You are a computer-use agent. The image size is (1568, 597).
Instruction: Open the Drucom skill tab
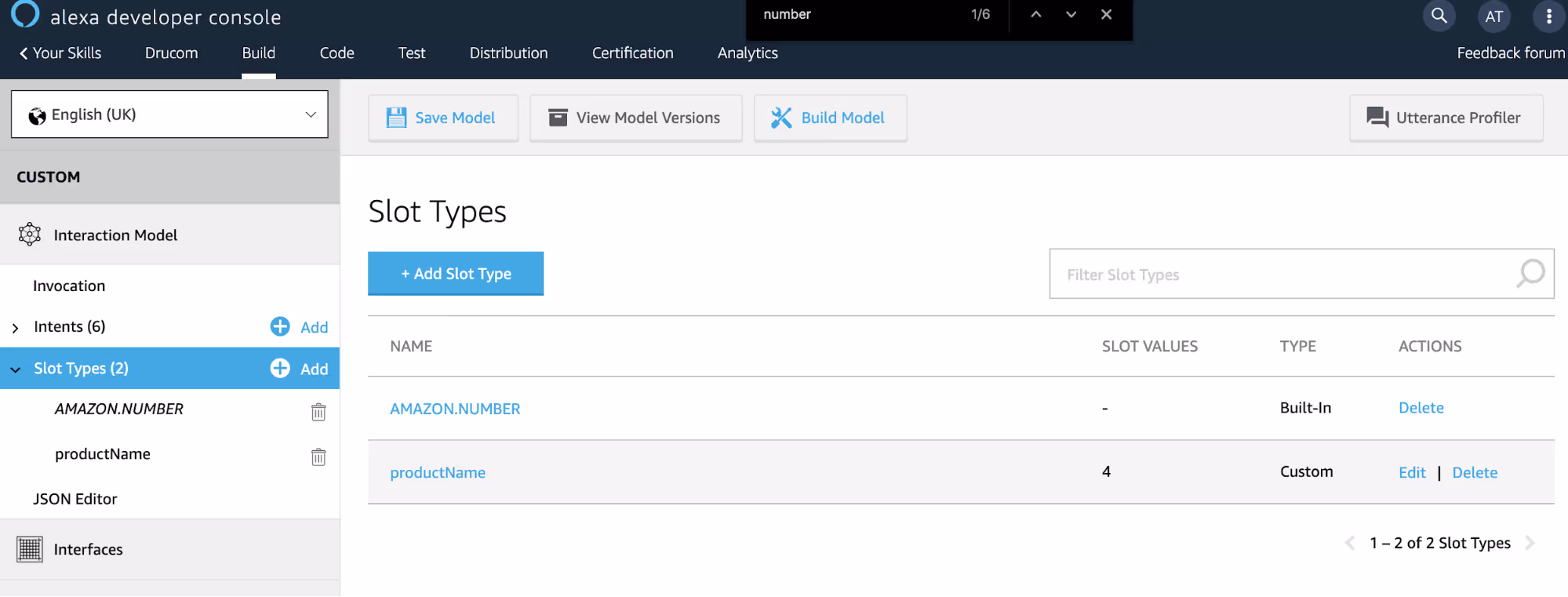click(x=172, y=53)
